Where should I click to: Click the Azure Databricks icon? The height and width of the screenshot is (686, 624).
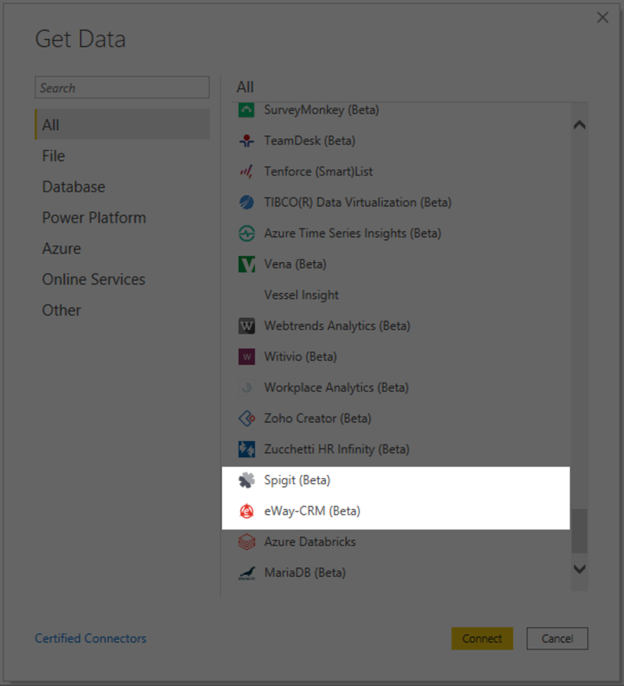tap(246, 542)
